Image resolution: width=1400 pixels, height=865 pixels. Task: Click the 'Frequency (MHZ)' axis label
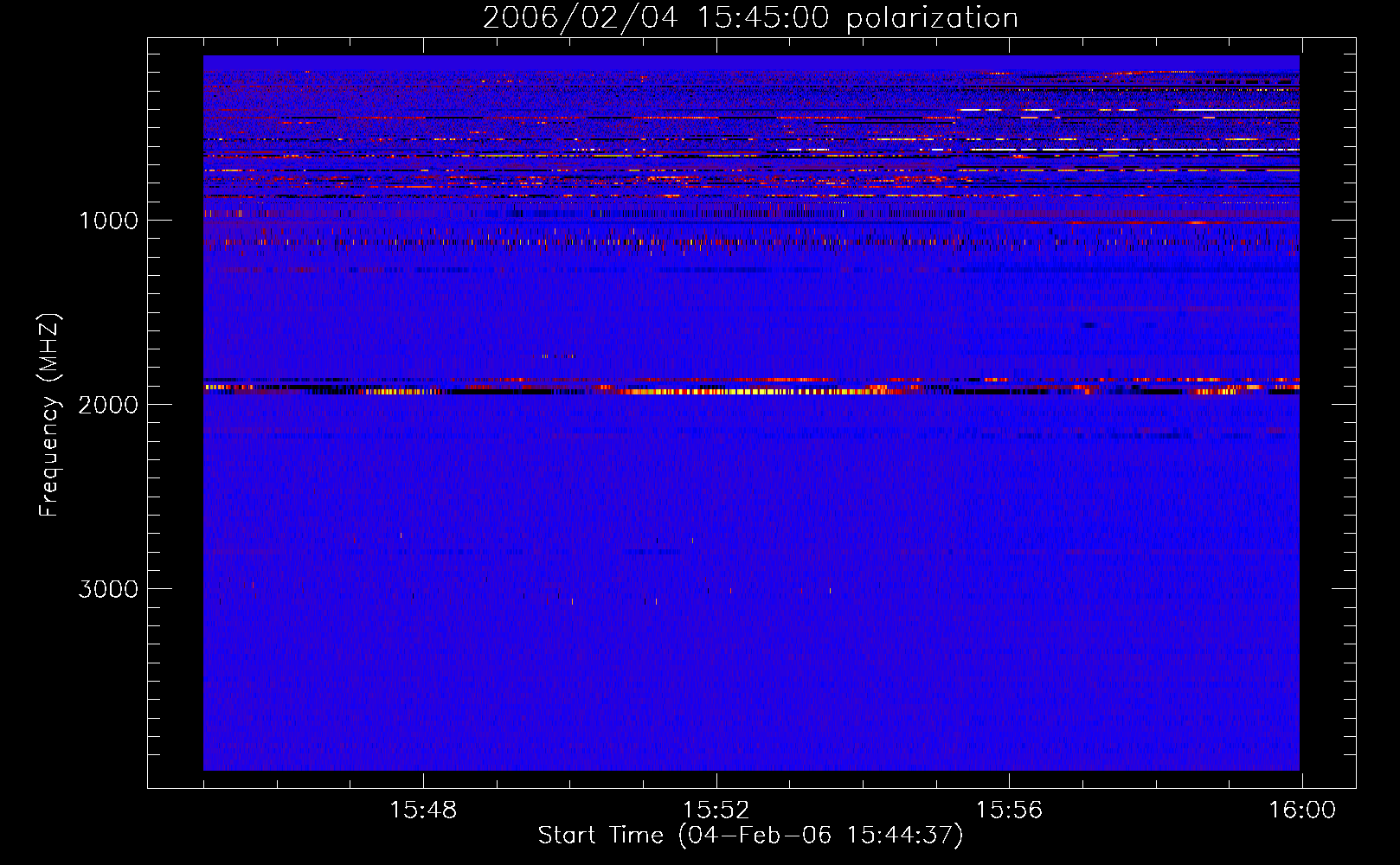pyautogui.click(x=49, y=415)
